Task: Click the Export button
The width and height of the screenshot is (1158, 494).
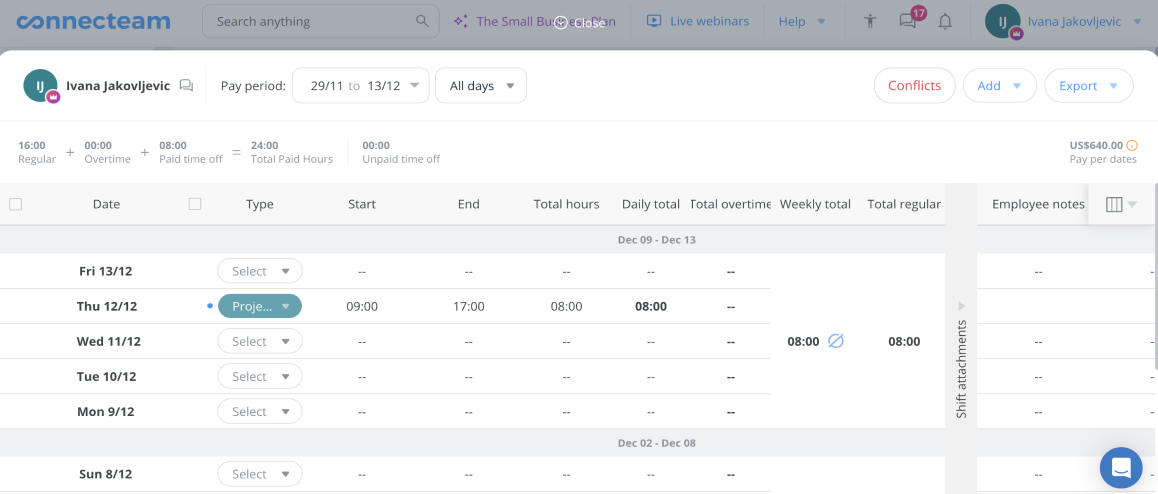Action: (x=1088, y=86)
